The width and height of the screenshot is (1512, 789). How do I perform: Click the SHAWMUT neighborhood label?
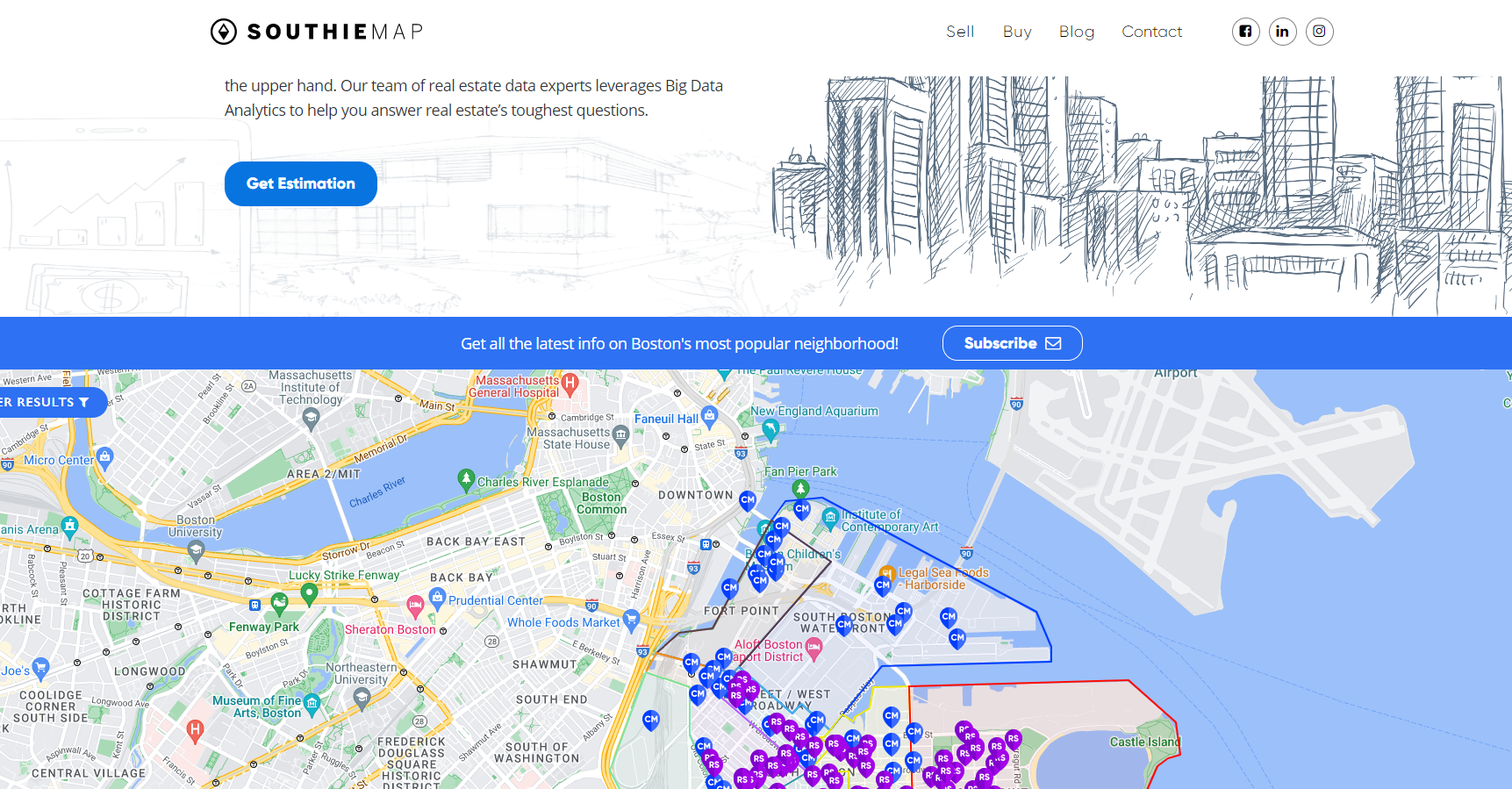544,664
